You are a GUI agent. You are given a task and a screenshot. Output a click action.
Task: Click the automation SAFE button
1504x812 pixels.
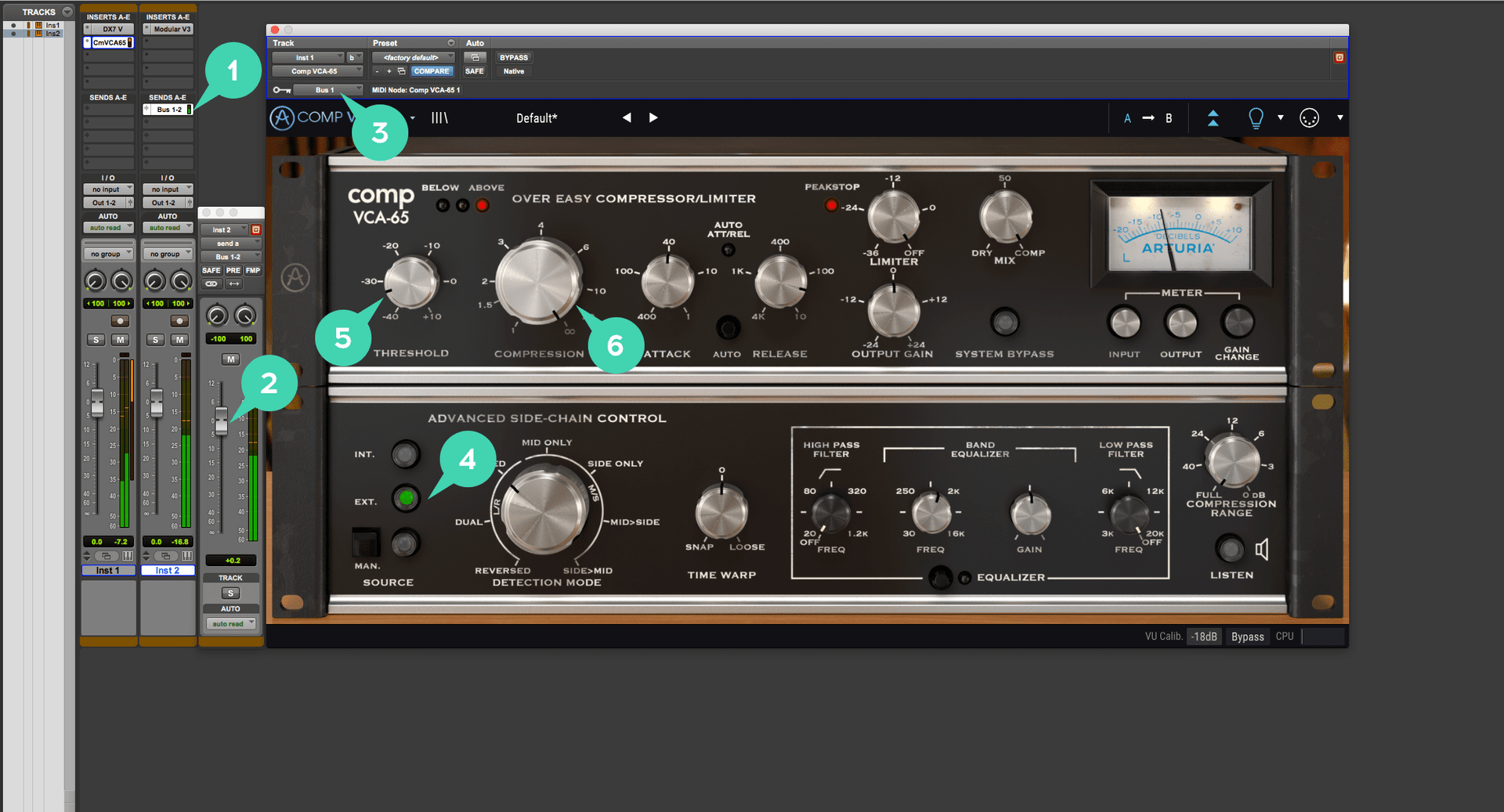475,71
